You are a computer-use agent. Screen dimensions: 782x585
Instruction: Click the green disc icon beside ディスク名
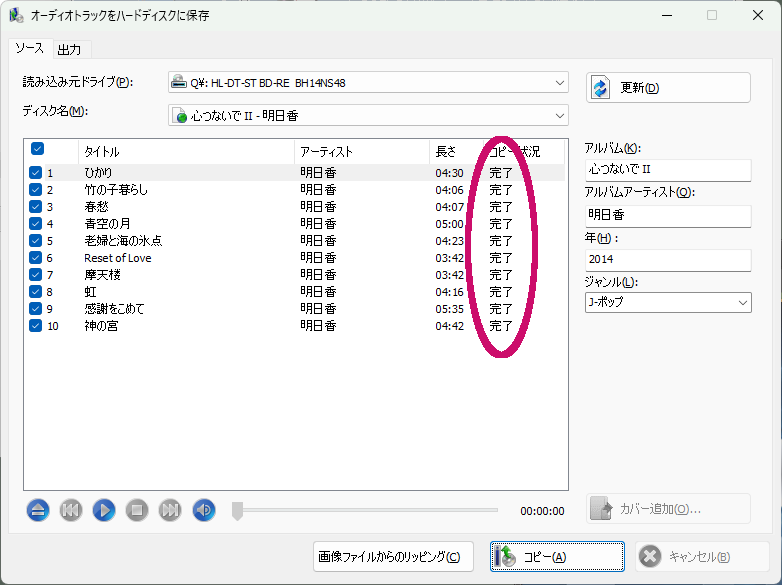180,116
